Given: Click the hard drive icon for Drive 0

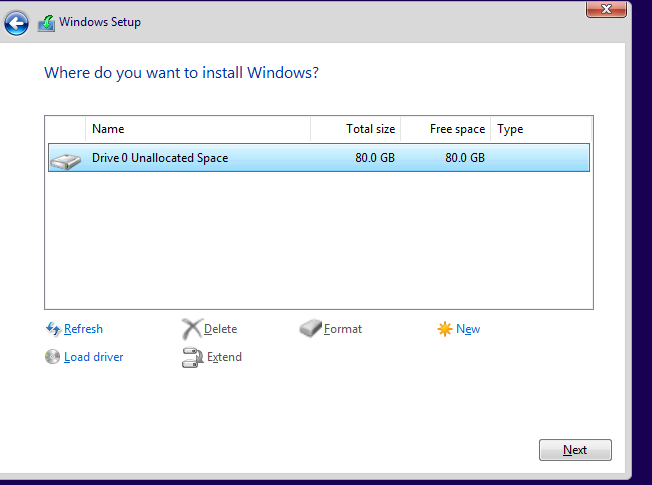Looking at the screenshot, I should [65, 161].
